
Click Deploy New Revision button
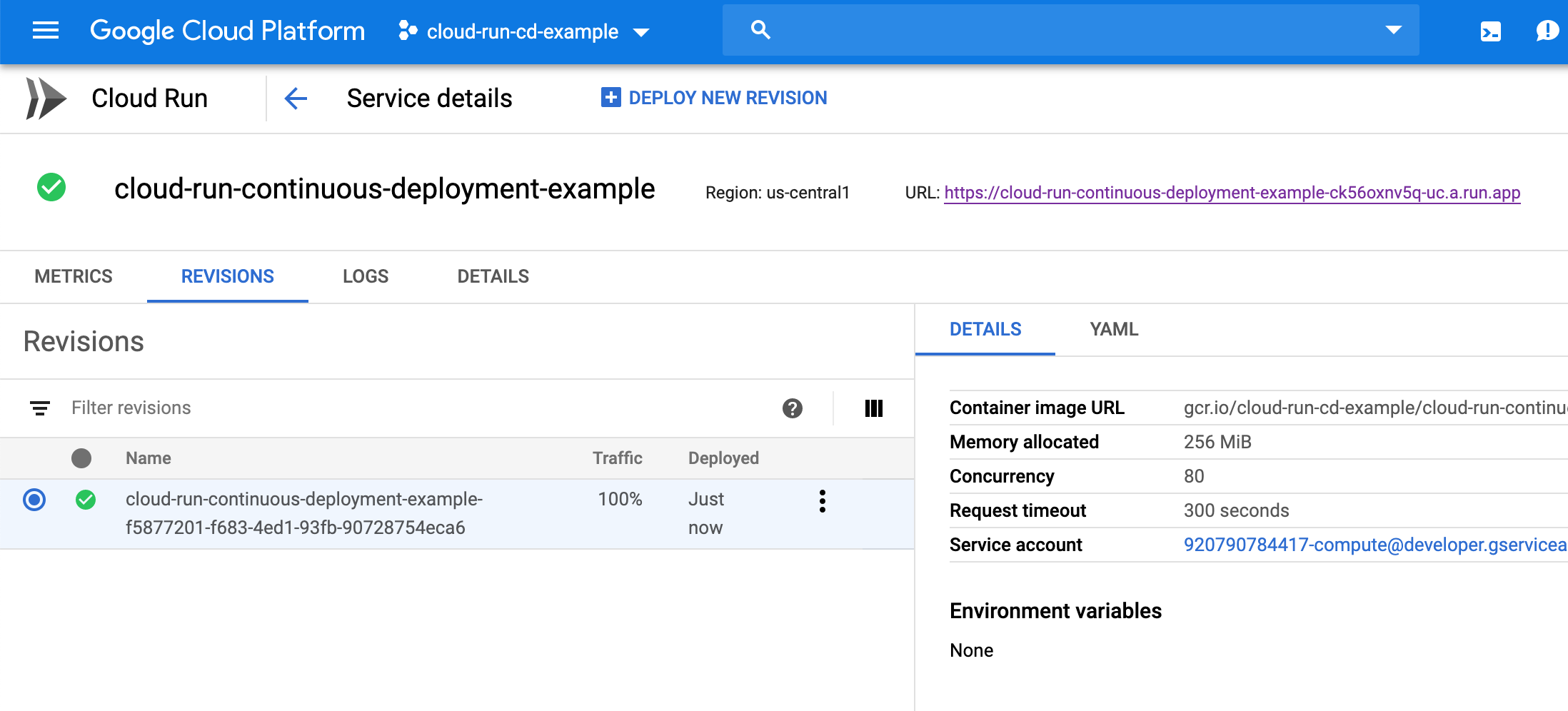point(714,98)
